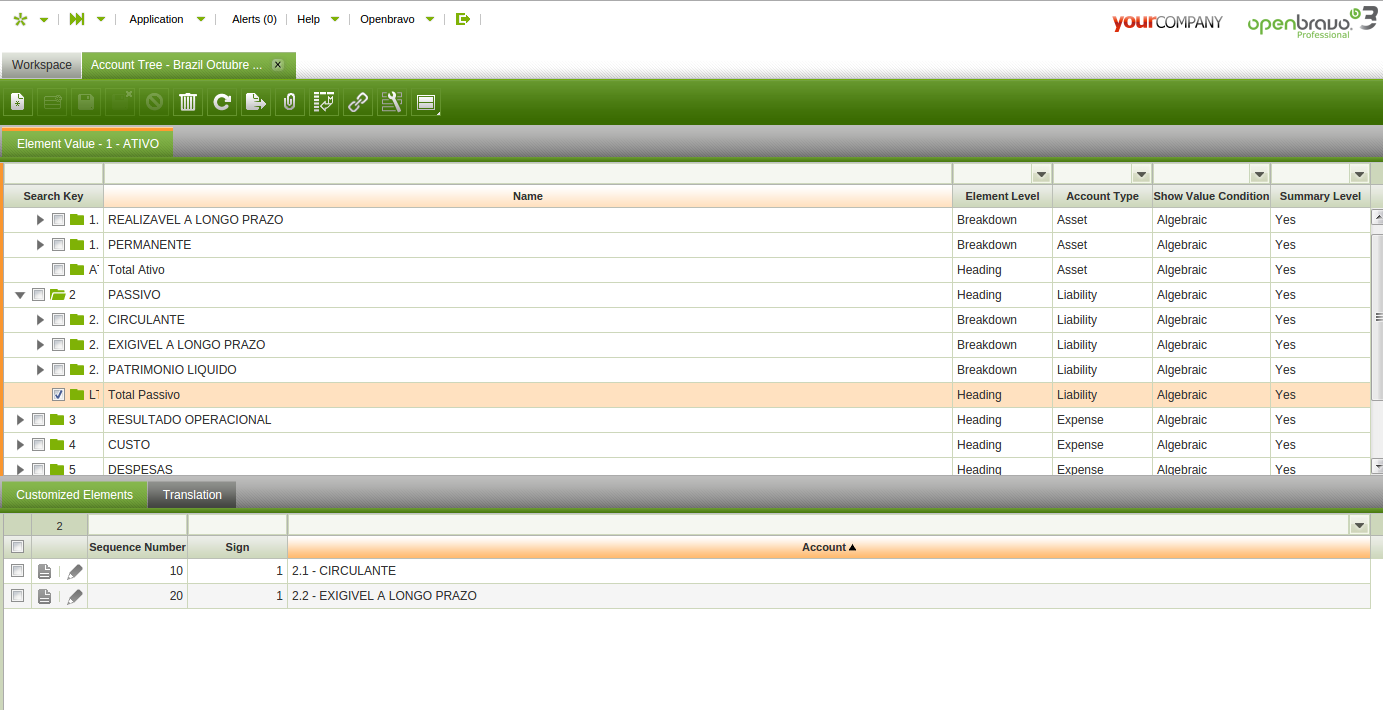Screen dimensions: 1383x710
Task: Click the Name filter input field
Action: click(x=527, y=174)
